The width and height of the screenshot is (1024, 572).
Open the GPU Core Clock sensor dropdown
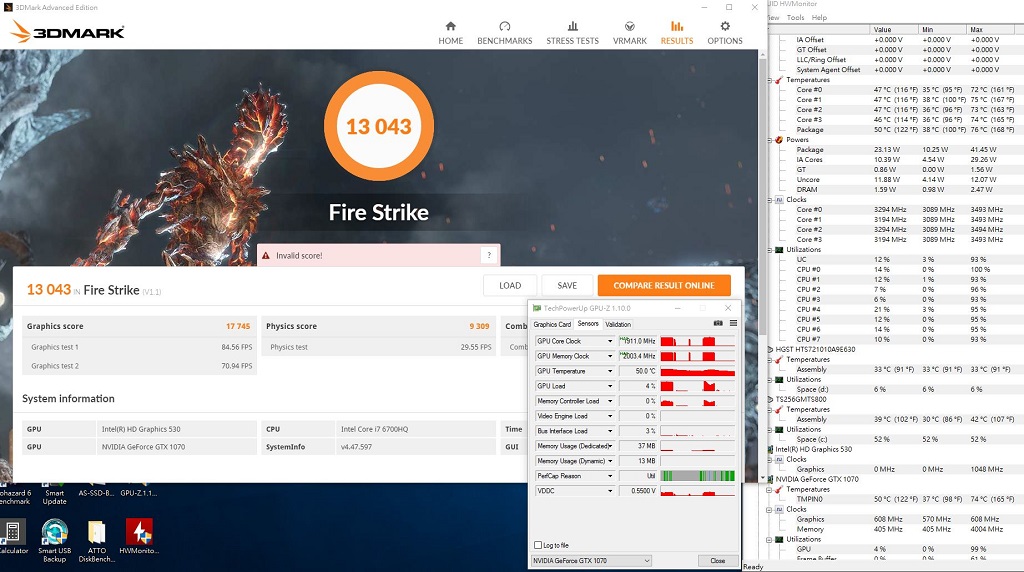tap(610, 341)
